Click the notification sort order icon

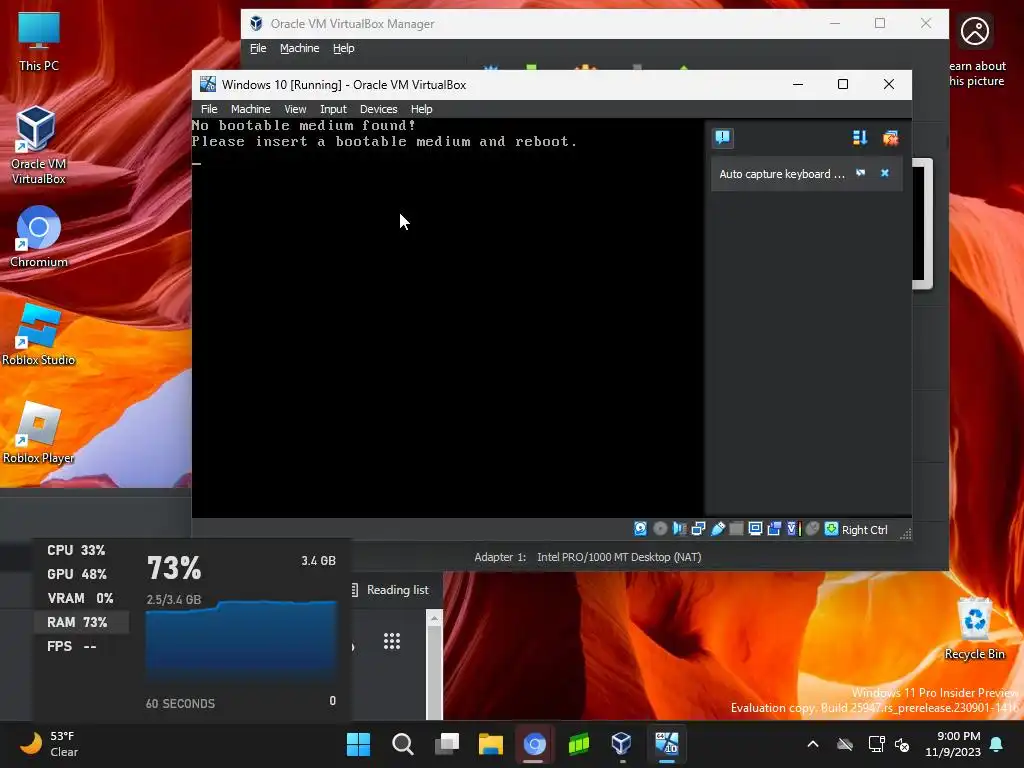[859, 137]
